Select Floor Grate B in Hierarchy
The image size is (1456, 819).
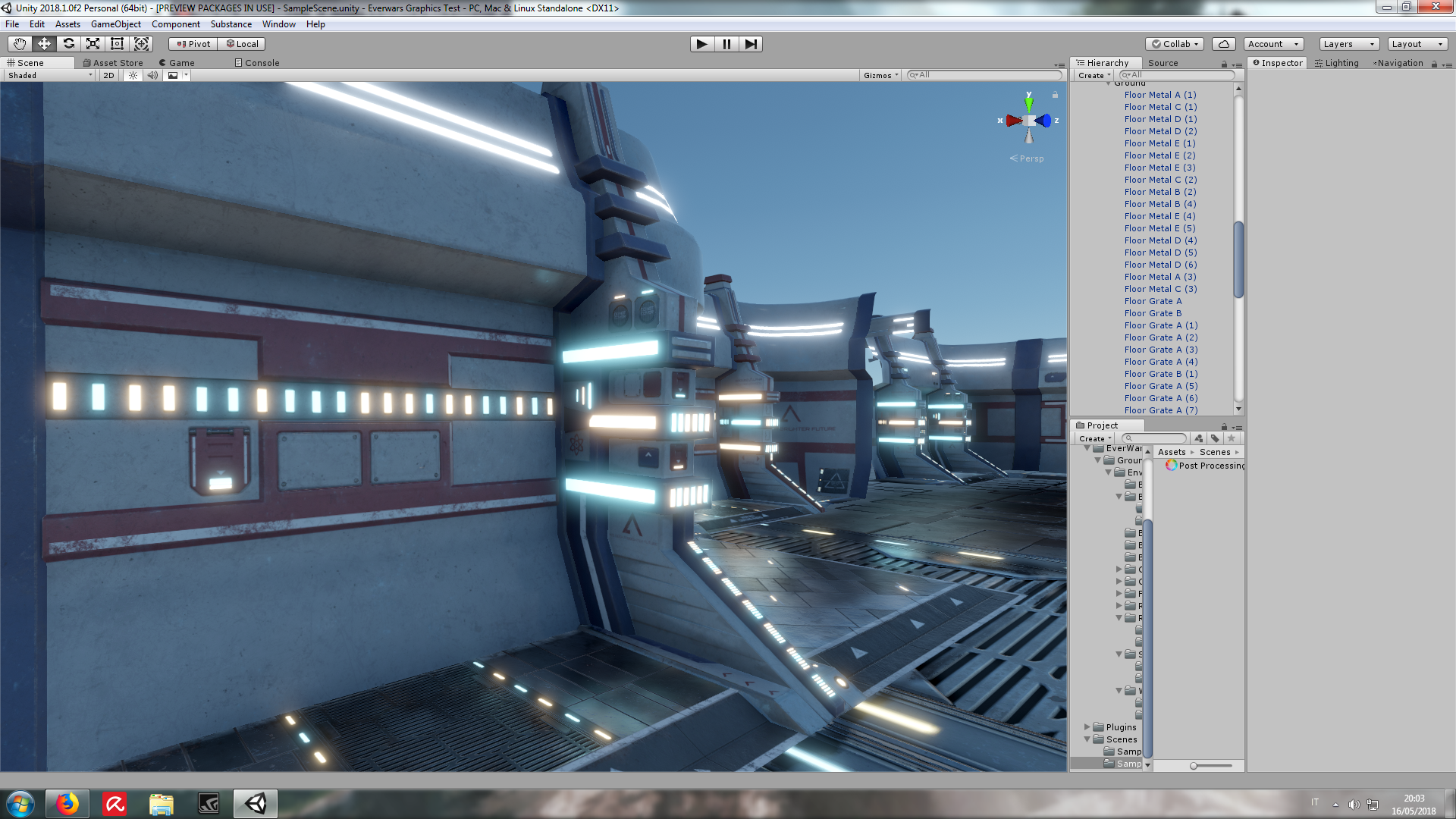(1153, 313)
